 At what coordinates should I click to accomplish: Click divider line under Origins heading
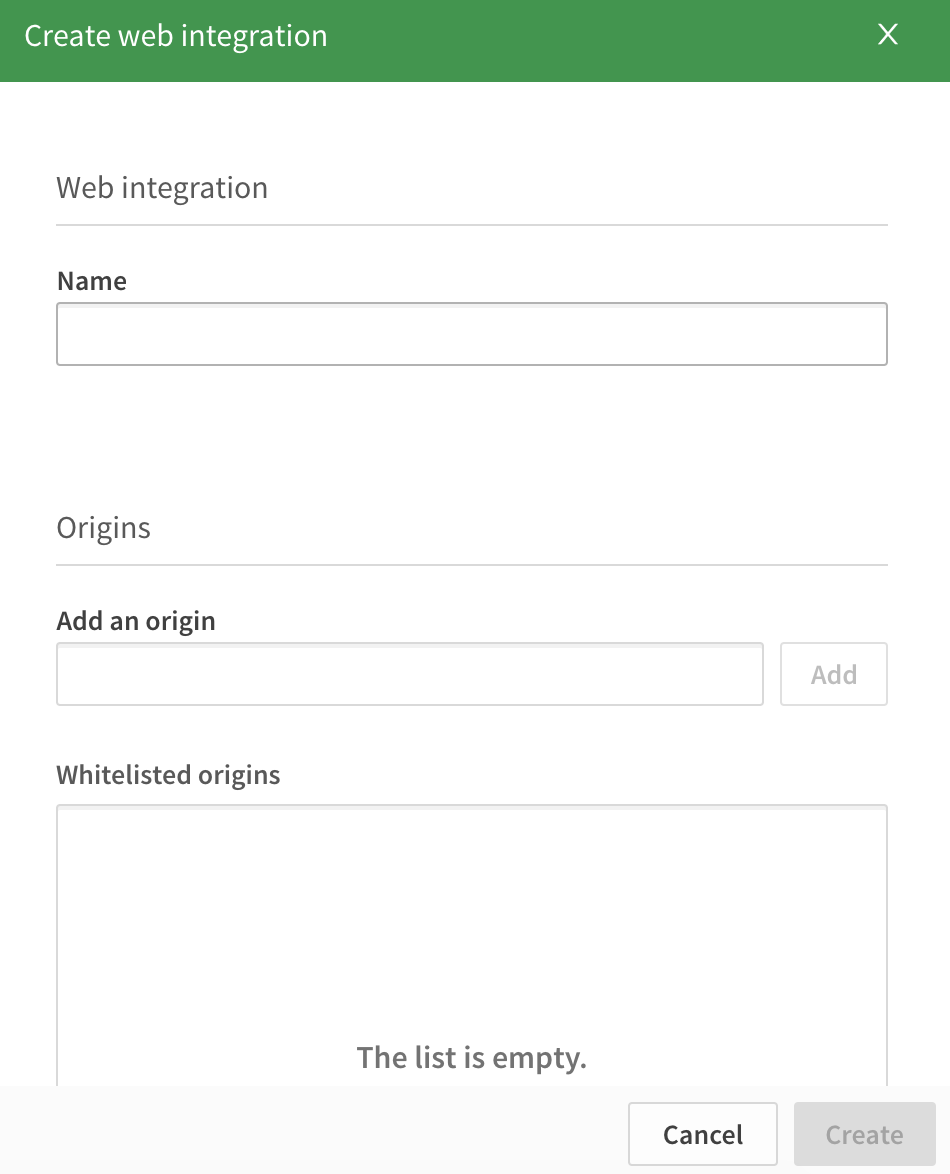[471, 565]
